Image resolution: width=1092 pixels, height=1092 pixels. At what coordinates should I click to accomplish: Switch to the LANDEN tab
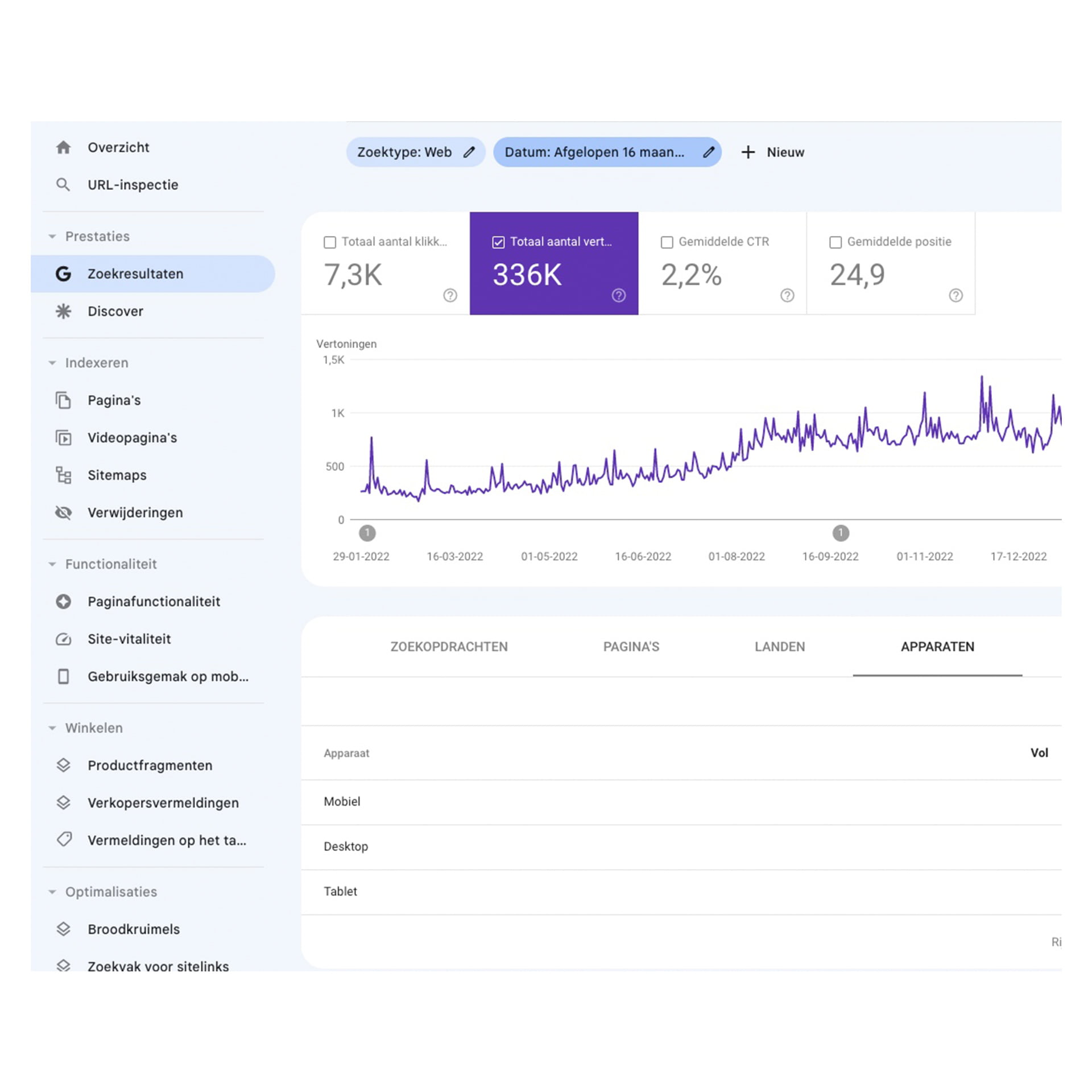coord(779,647)
